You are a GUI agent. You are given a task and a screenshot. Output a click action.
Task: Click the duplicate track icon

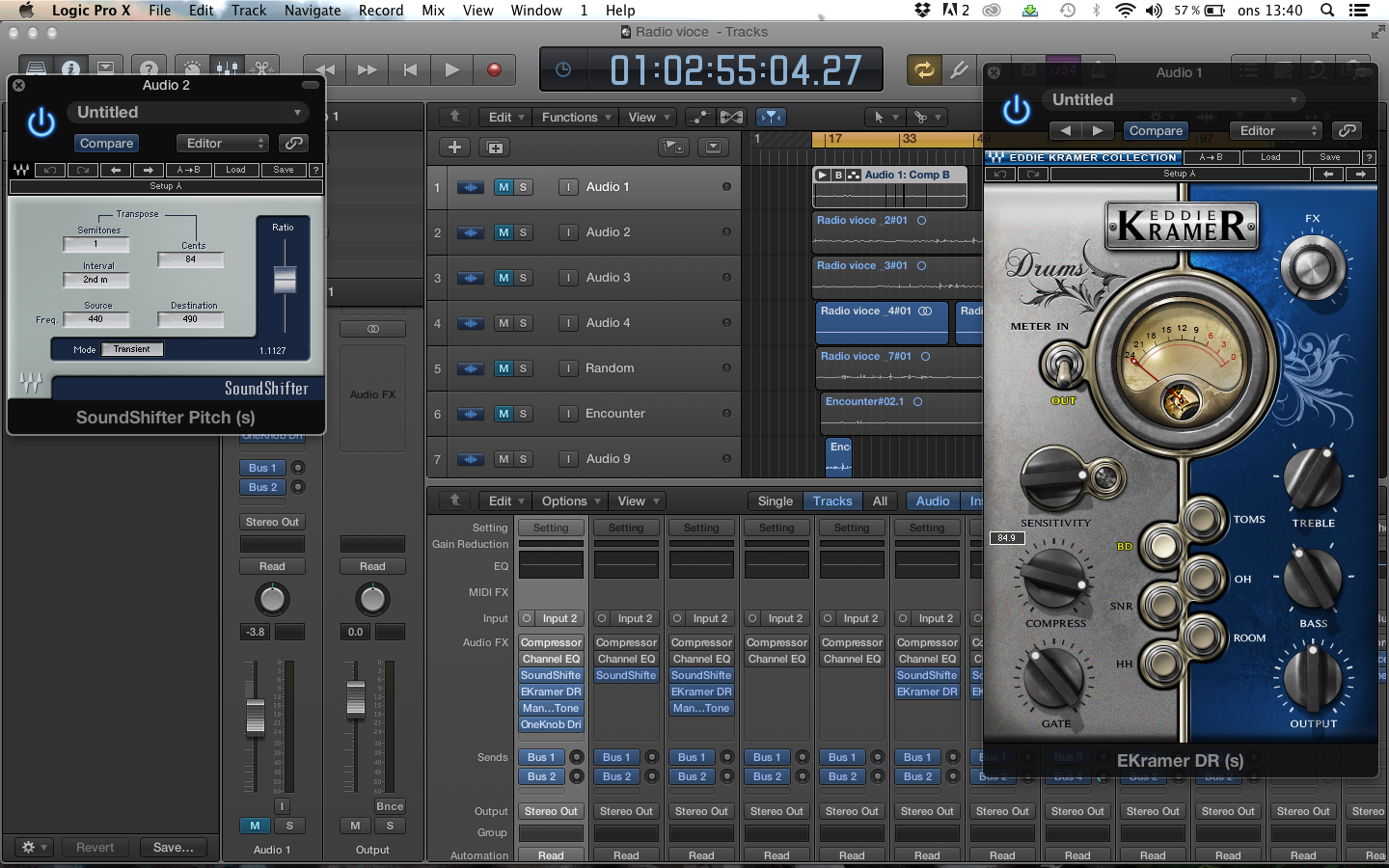pos(495,148)
